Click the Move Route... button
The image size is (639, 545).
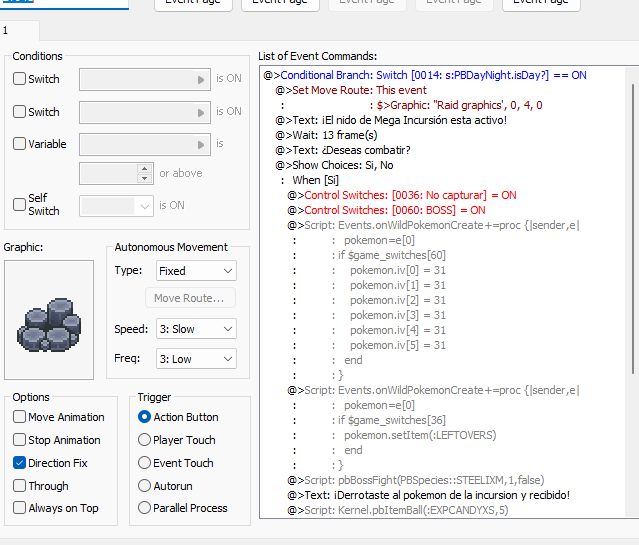click(190, 298)
